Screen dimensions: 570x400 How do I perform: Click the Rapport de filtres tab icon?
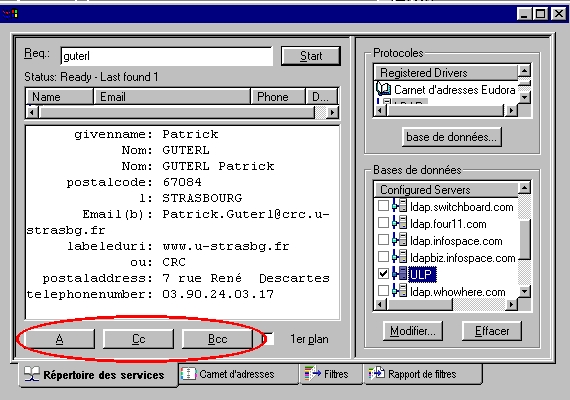pos(377,373)
